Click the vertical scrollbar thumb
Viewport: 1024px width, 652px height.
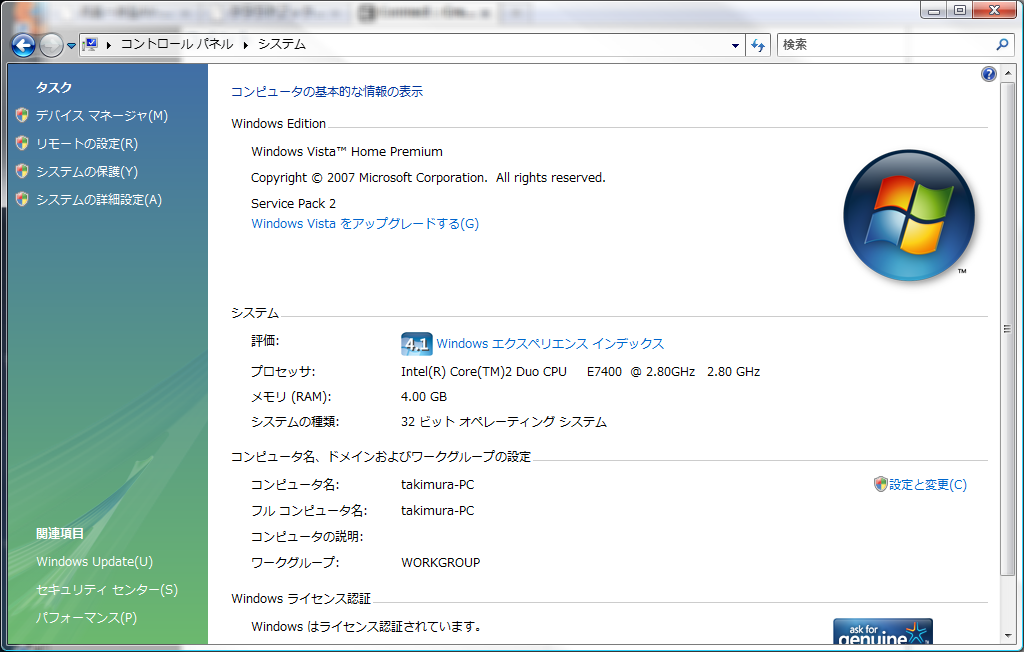1008,329
